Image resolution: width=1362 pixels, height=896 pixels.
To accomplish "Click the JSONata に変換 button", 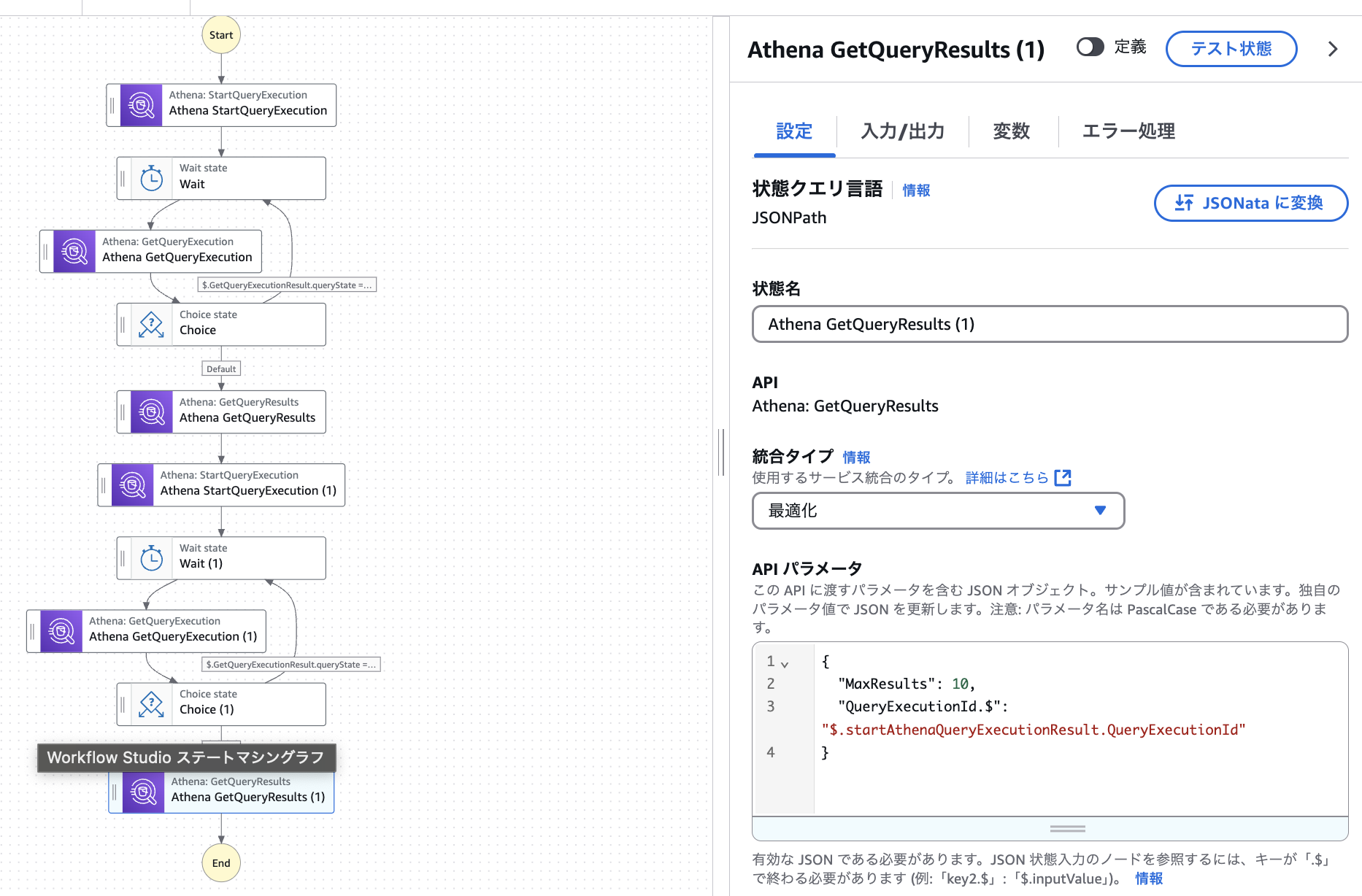I will click(1250, 203).
